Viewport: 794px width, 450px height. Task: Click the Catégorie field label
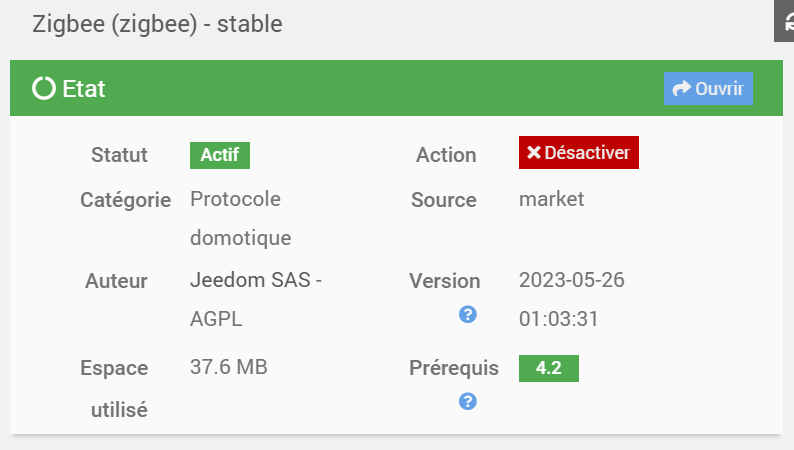[x=125, y=199]
